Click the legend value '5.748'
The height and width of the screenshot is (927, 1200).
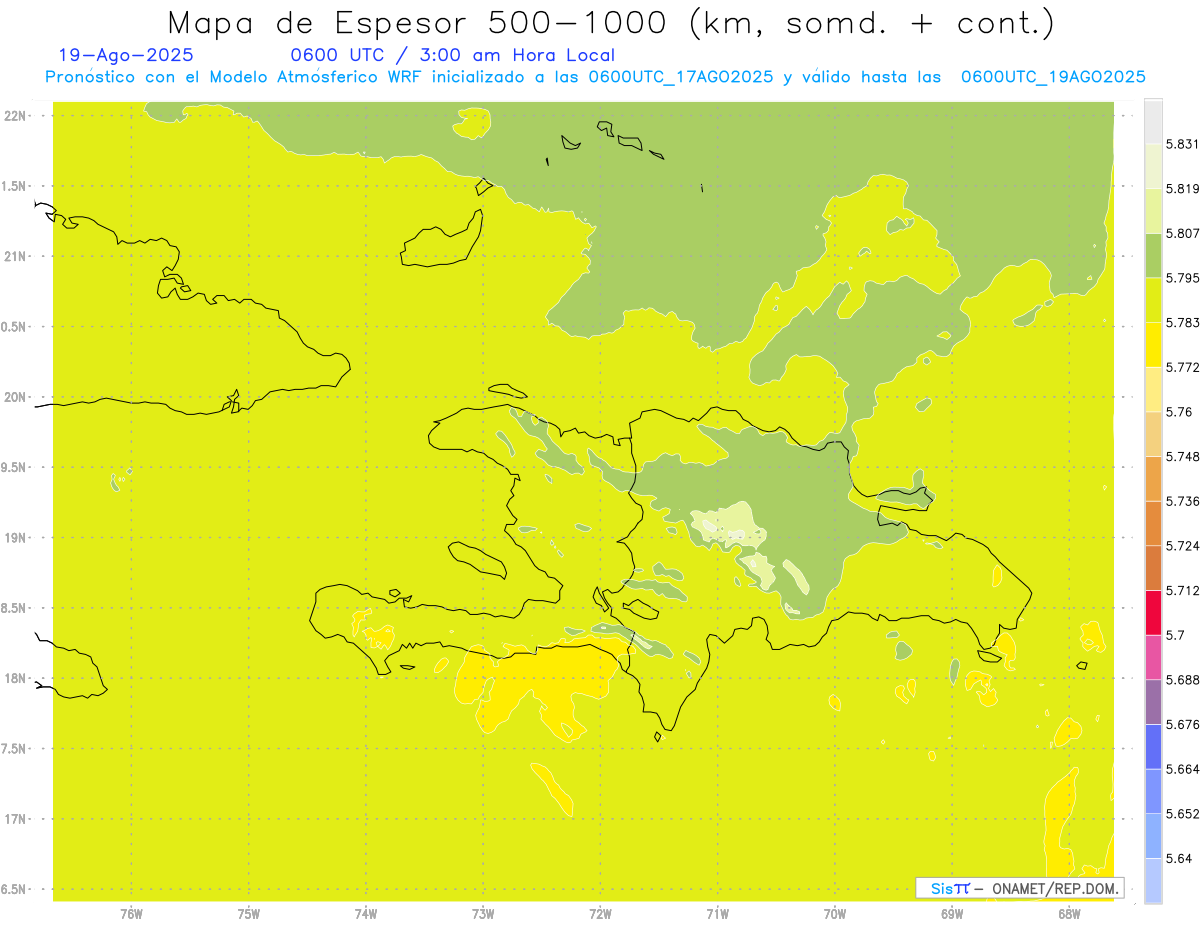(1182, 457)
